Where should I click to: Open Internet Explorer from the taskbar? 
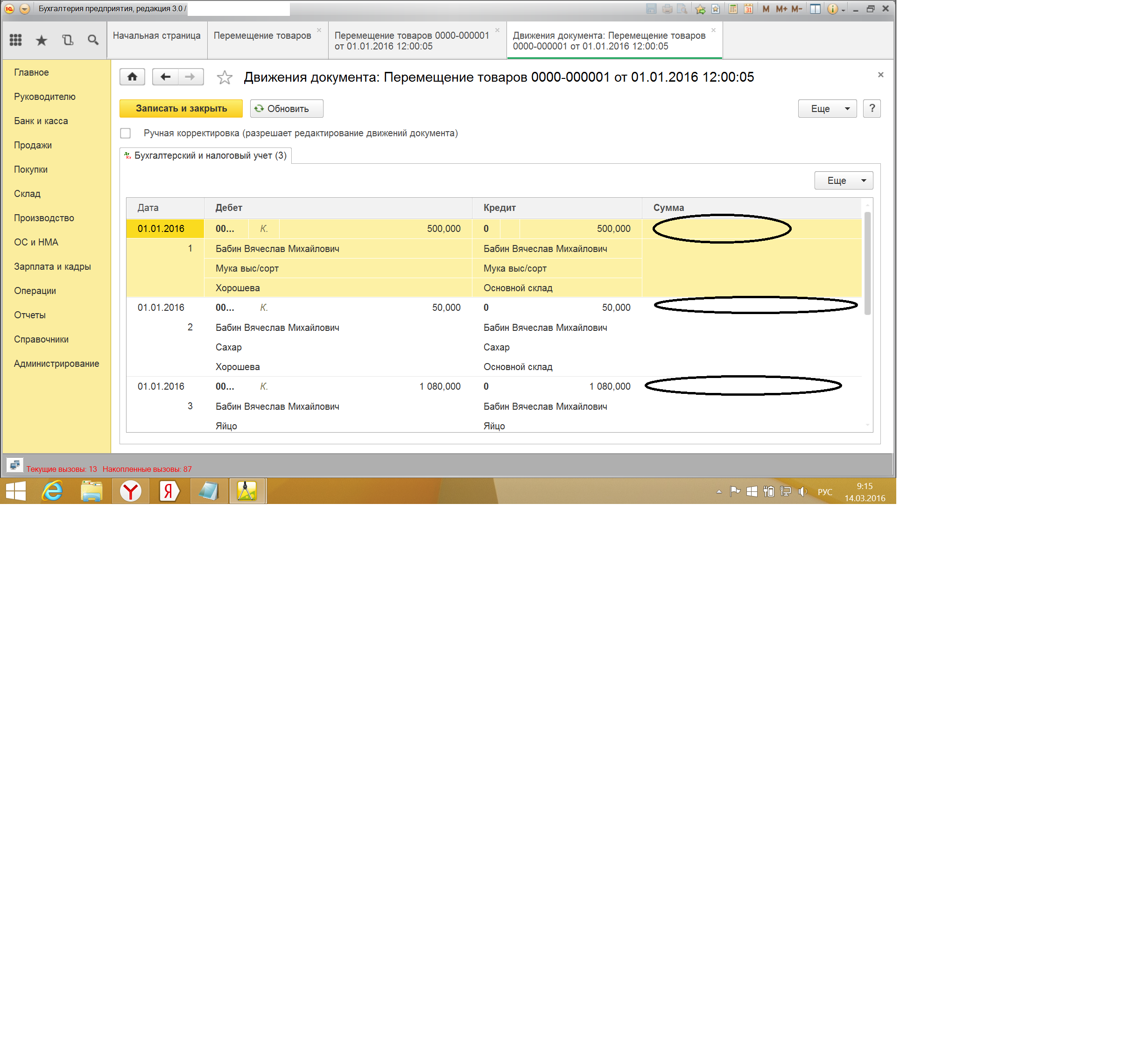click(x=53, y=491)
